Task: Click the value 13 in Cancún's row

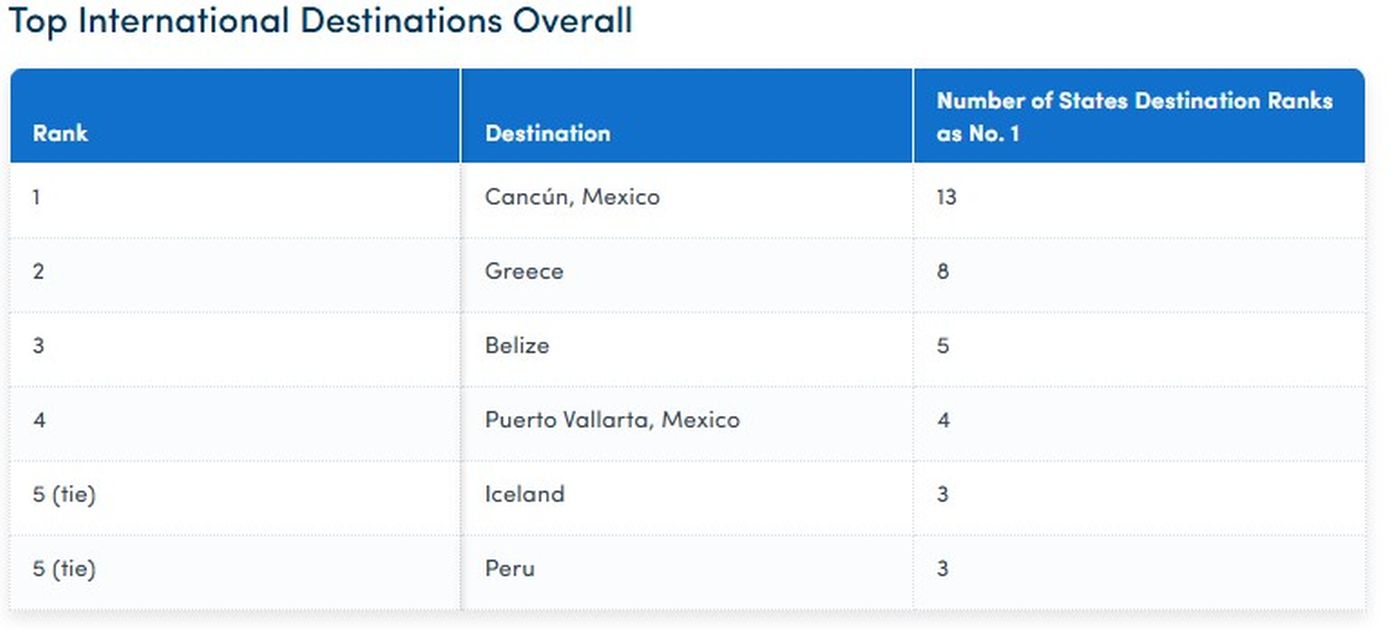Action: (946, 197)
